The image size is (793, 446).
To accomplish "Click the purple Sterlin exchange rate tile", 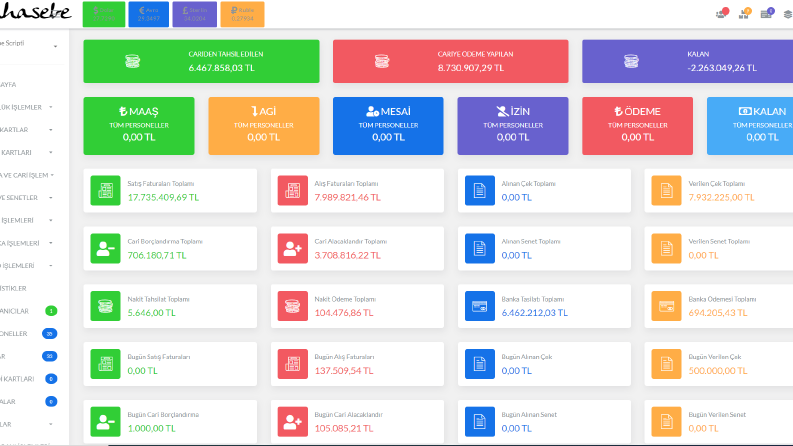I will point(195,14).
